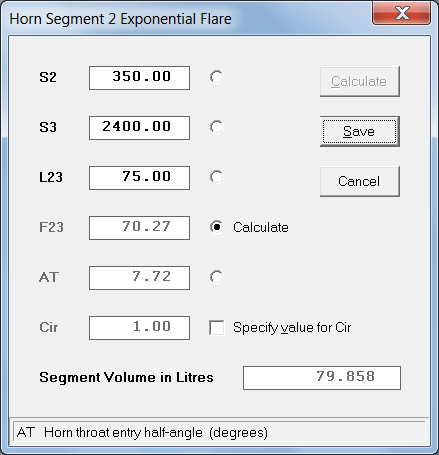The image size is (439, 455).
Task: Click the S3 field showing 2400.00
Action: click(x=139, y=128)
